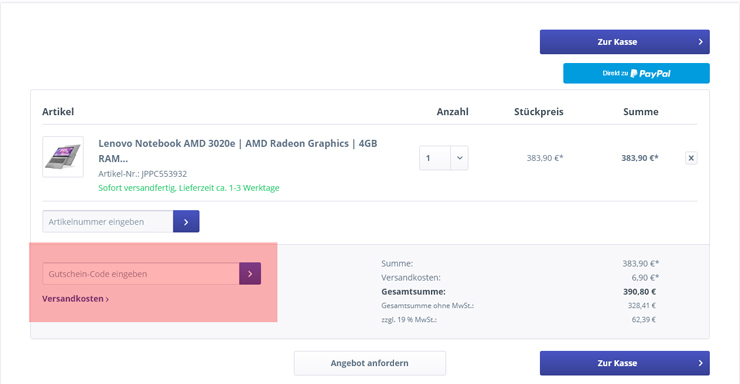Click the Sofort versandfertig delivery text
740x384 pixels.
click(189, 188)
